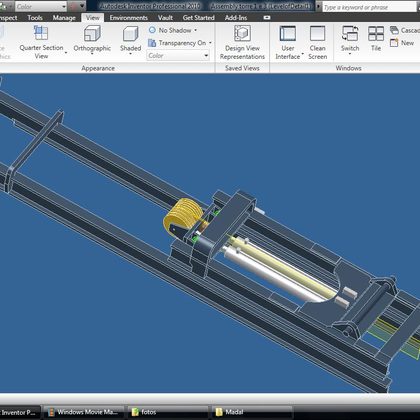Click the No Shadow icon
Screen dimensions: 420x420
coord(152,30)
